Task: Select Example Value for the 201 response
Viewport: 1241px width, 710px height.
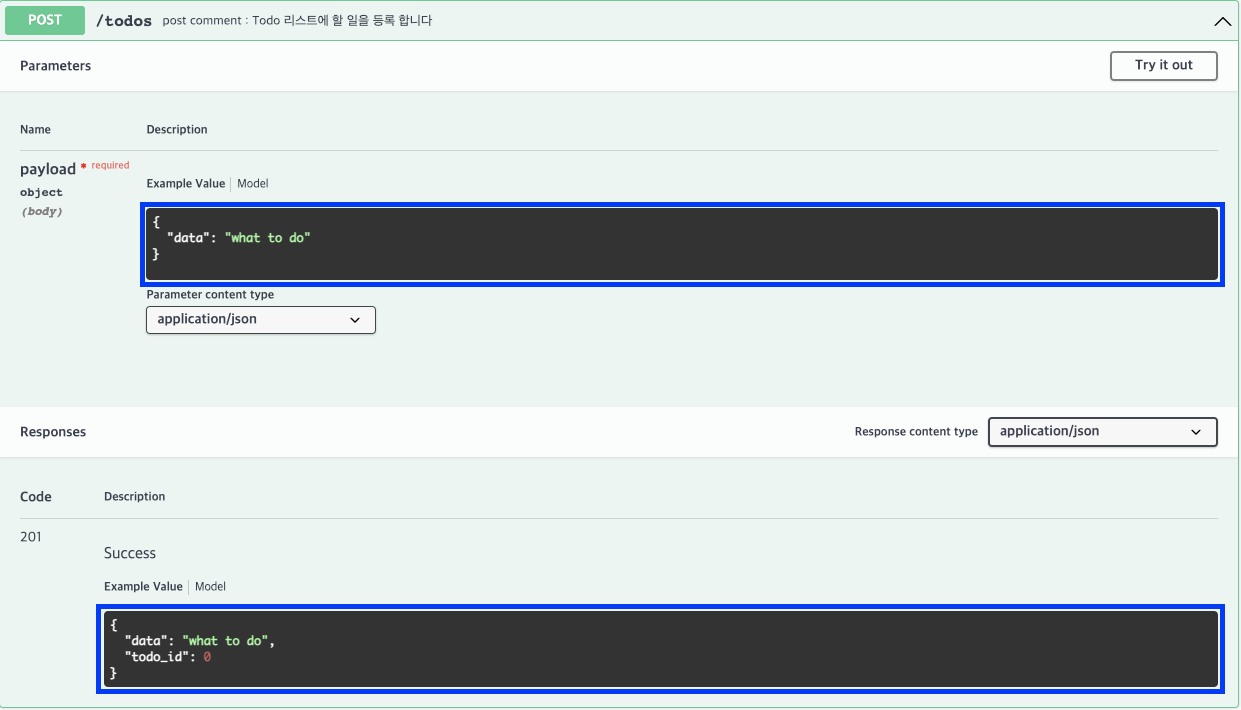Action: tap(143, 587)
